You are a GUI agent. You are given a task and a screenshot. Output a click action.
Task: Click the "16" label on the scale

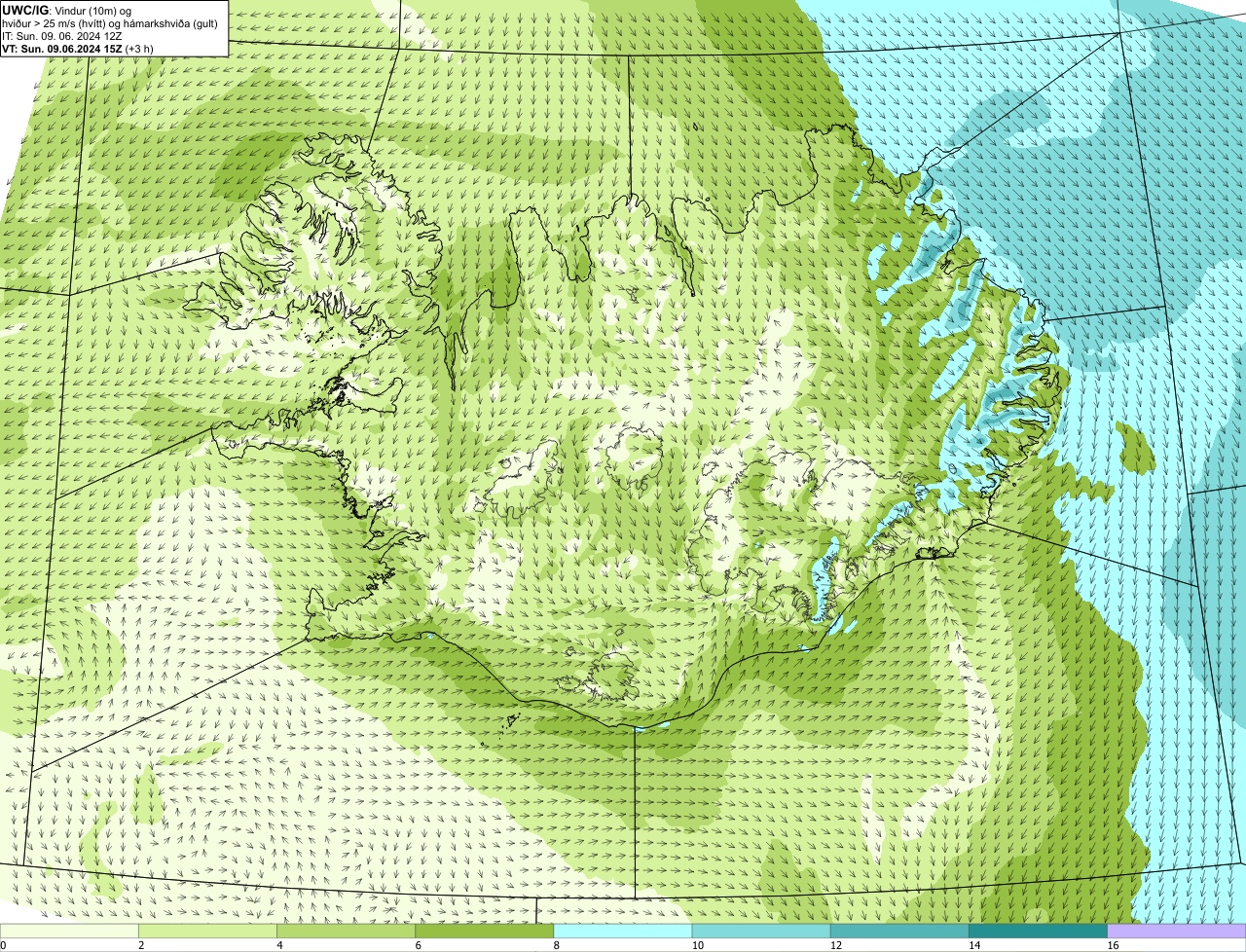tap(1114, 945)
